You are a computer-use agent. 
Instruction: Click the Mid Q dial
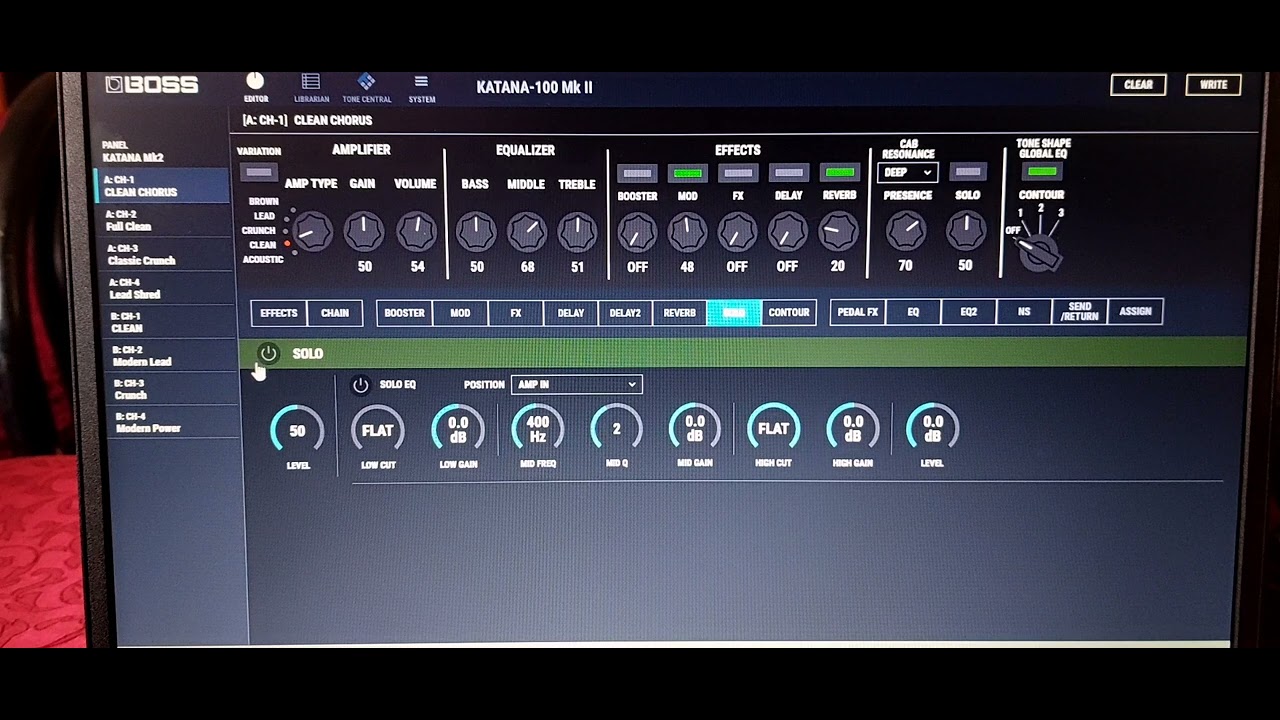click(x=616, y=429)
